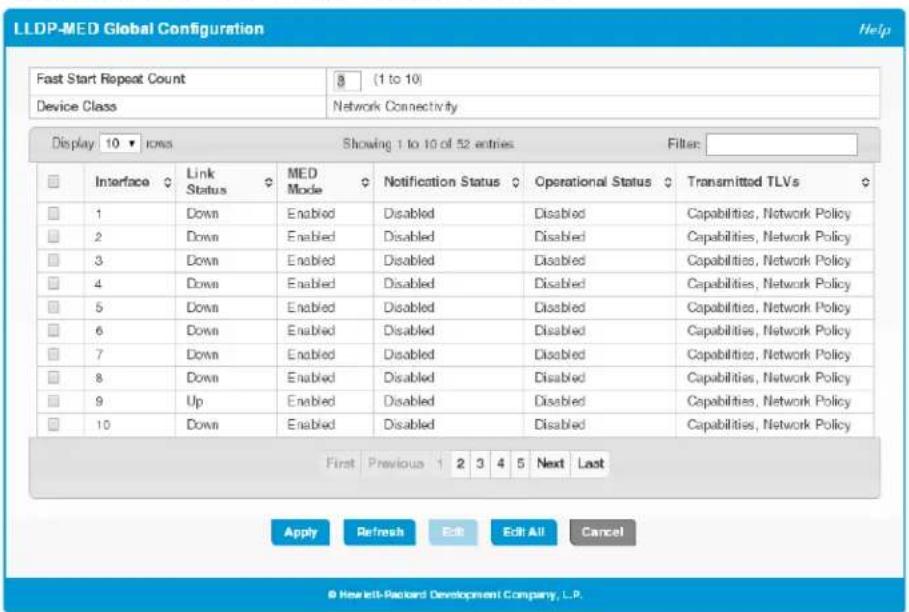Viewport: 909px width, 612px height.
Task: Click the Notification Status header label
Action: point(442,182)
